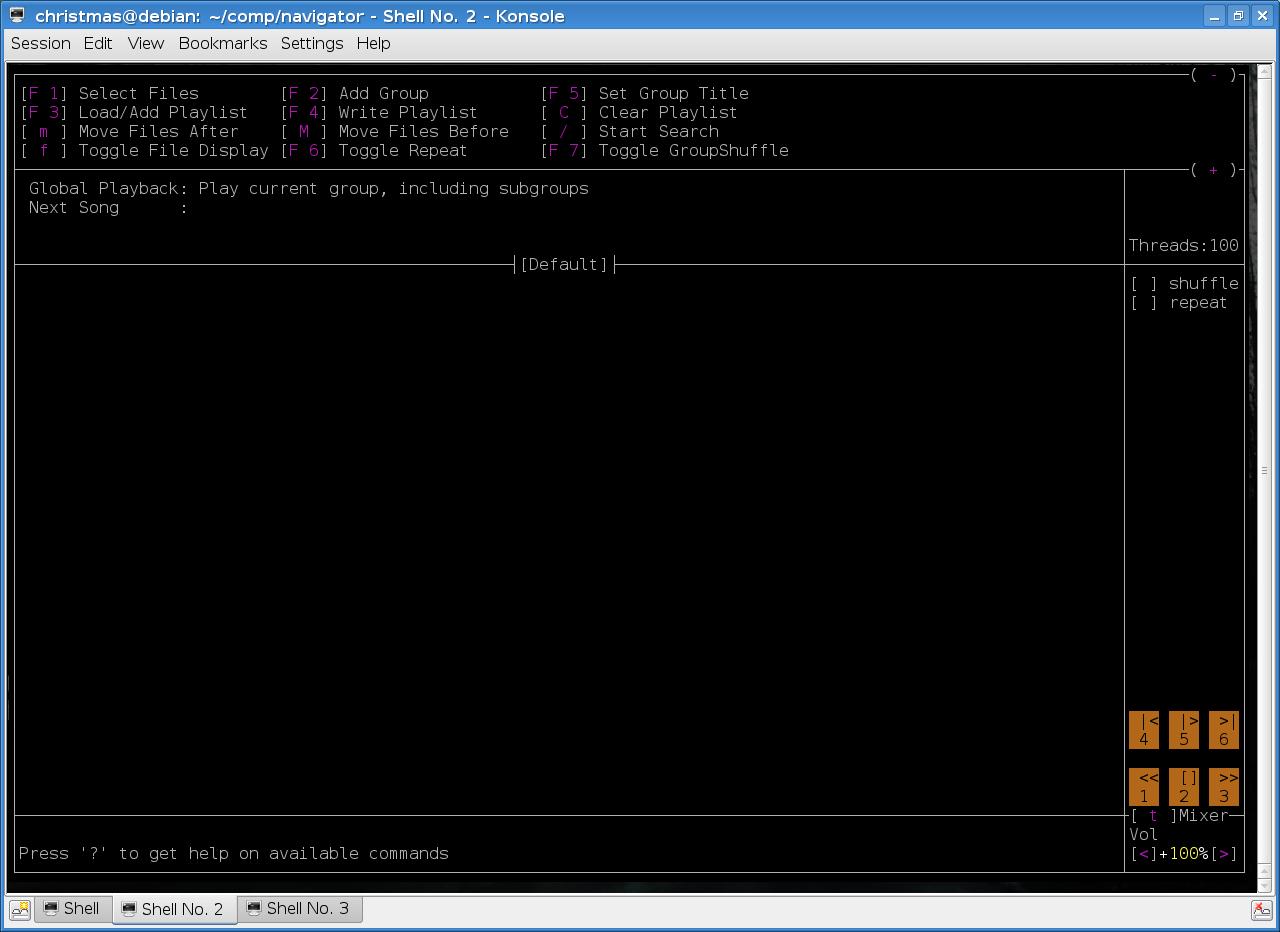
Task: Click the new session icon in tab bar
Action: click(20, 909)
